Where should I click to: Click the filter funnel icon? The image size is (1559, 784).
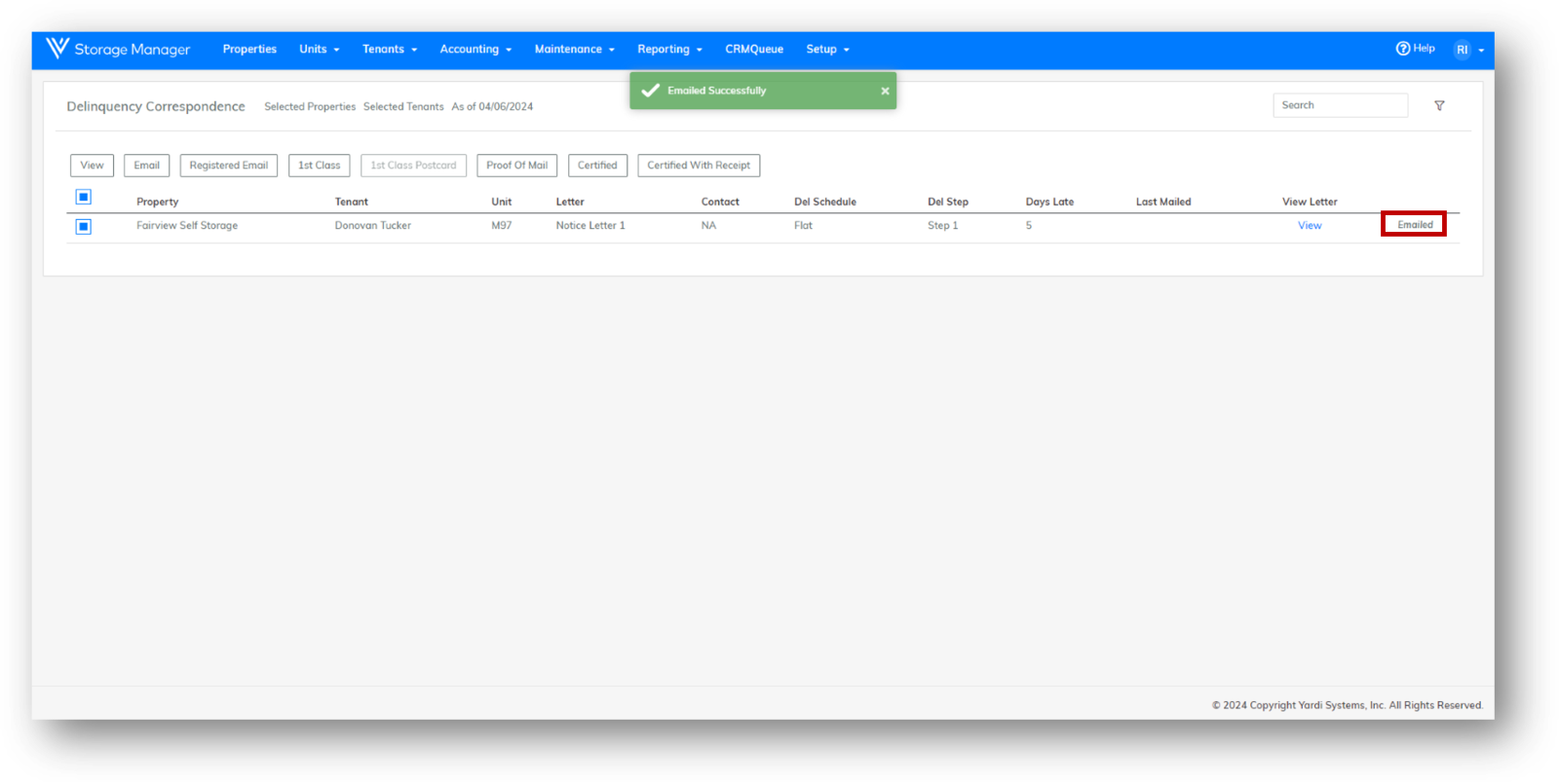1439,106
